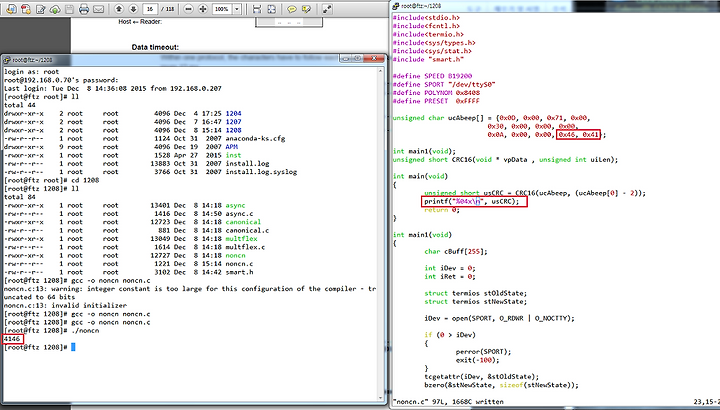Click the Save (floppy disk) icon
The width and height of the screenshot is (720, 410).
tap(69, 9)
